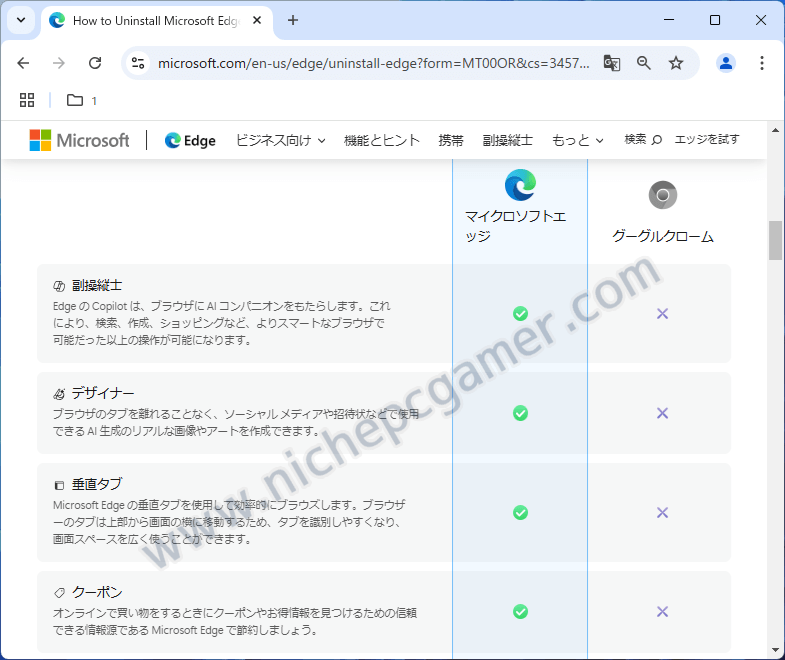Open 副操縦士 in the navigation bar

click(x=507, y=141)
